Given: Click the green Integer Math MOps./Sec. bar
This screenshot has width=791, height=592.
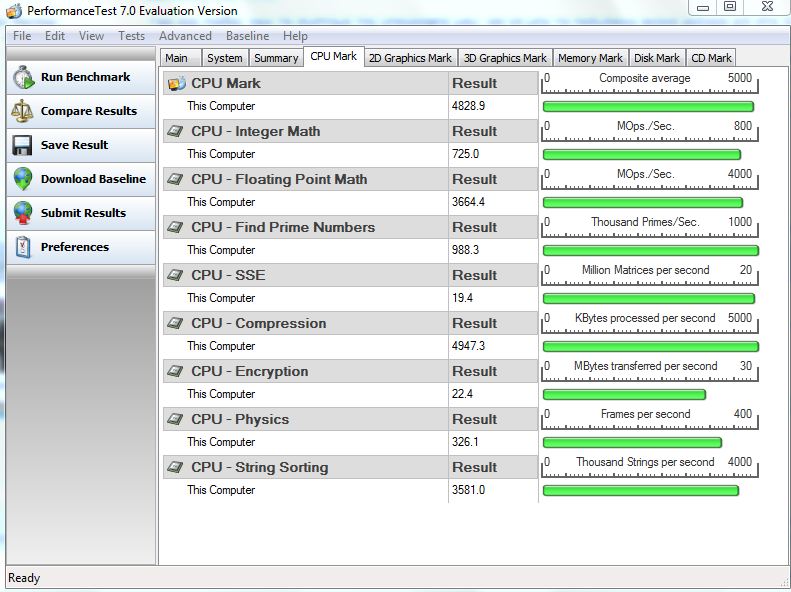Looking at the screenshot, I should click(642, 154).
